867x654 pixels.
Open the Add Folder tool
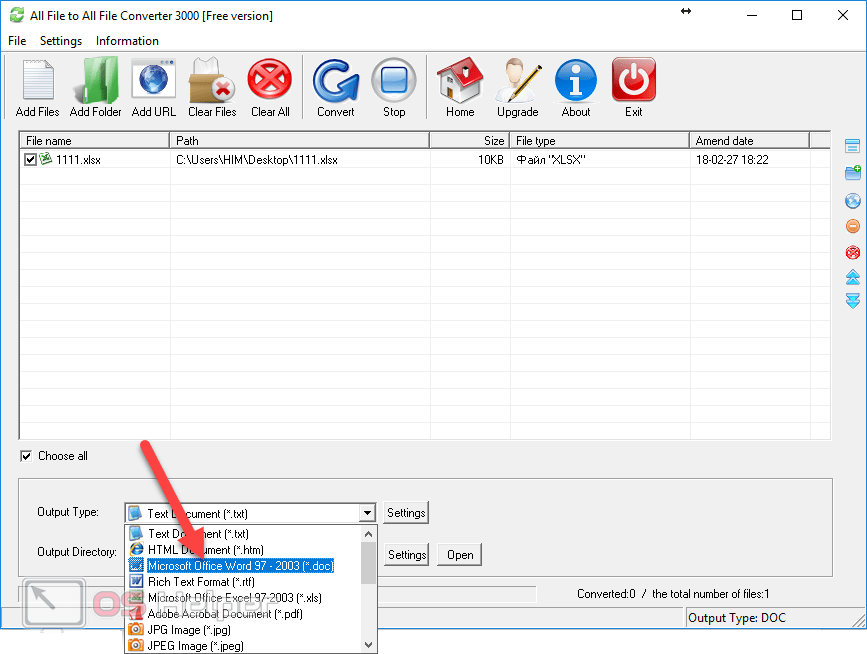96,81
